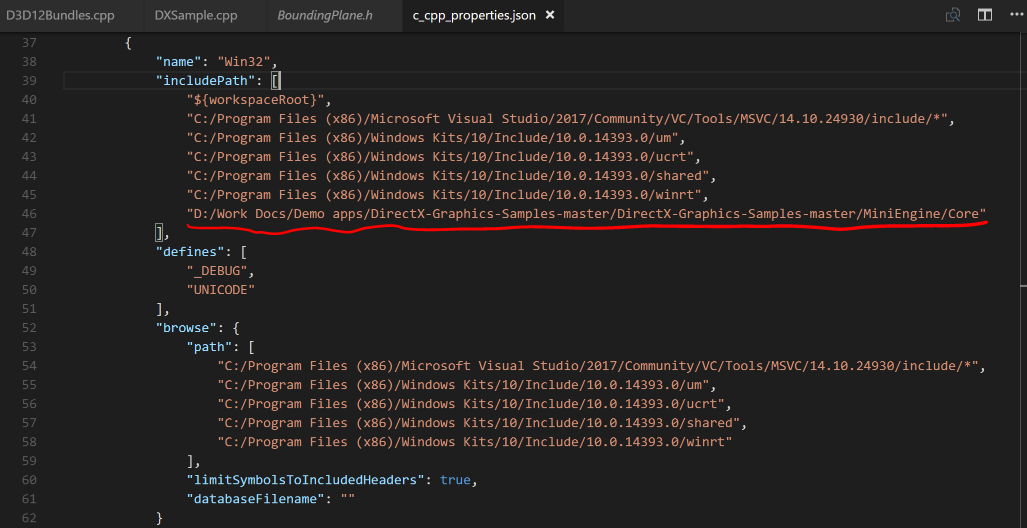Click line number 39 in the gutter
This screenshot has height=528, width=1027.
pyautogui.click(x=28, y=81)
